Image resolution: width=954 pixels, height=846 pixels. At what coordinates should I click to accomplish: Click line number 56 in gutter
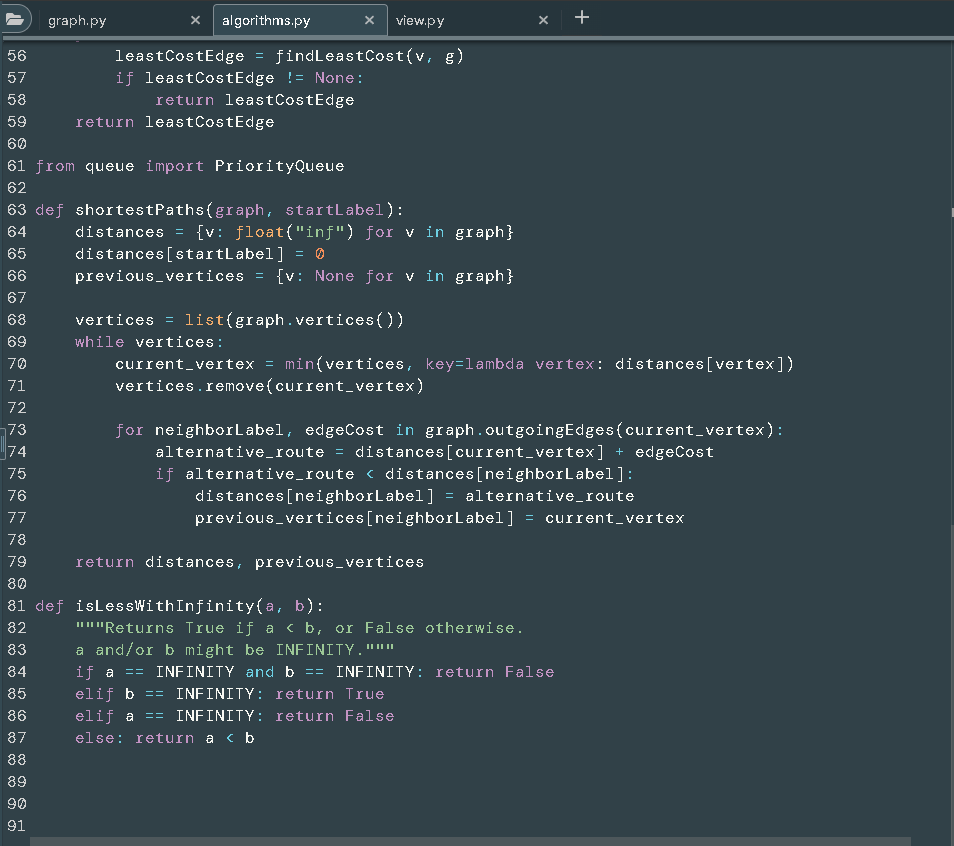click(x=17, y=56)
